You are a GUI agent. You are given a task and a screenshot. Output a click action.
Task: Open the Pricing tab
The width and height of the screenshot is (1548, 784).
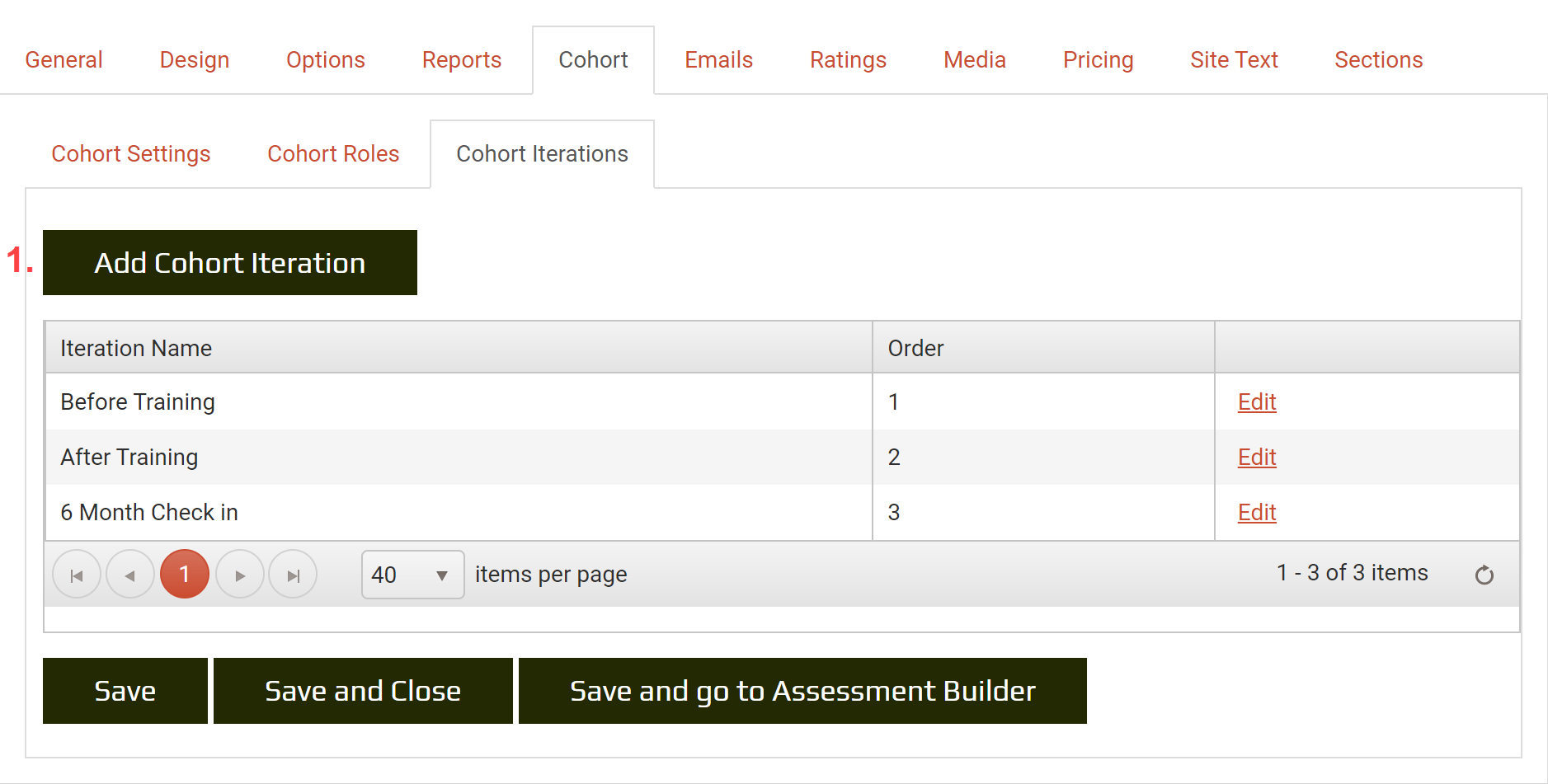click(1098, 60)
